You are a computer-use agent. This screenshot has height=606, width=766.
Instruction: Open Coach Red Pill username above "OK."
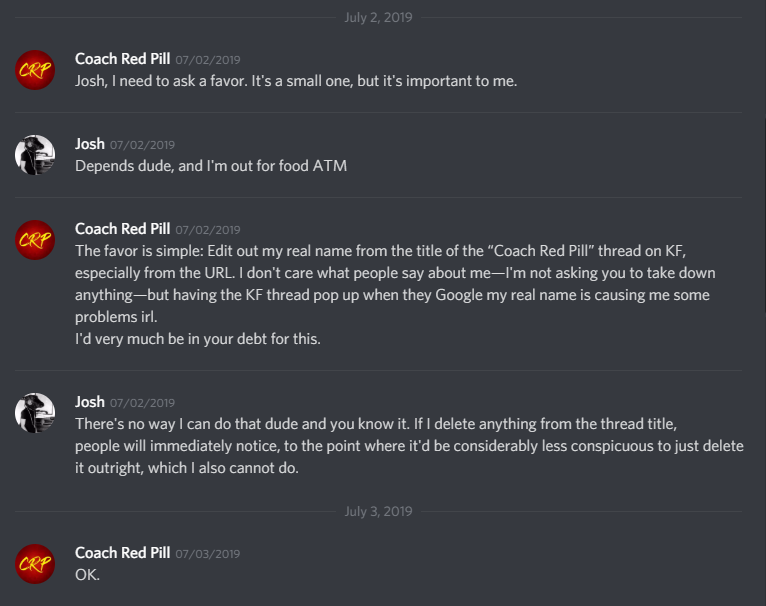click(x=123, y=552)
